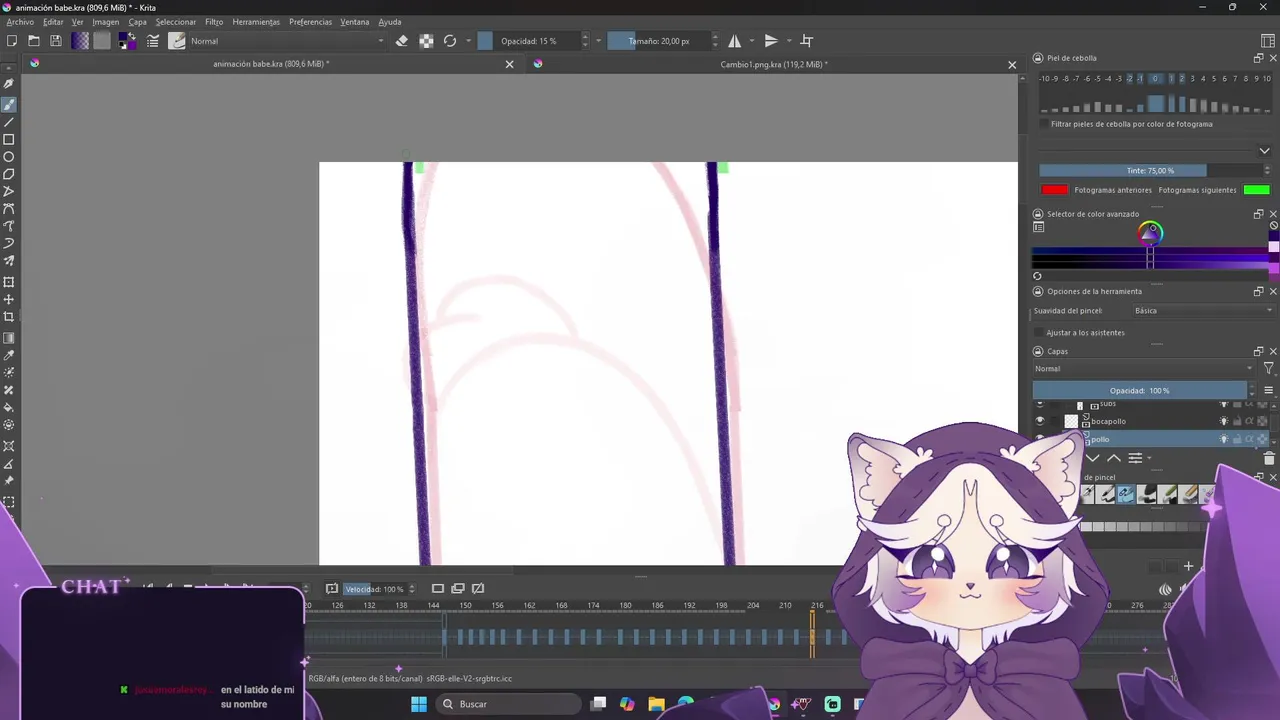Image resolution: width=1280 pixels, height=720 pixels.
Task: Toggle horizontal mirror tool
Action: 735,41
